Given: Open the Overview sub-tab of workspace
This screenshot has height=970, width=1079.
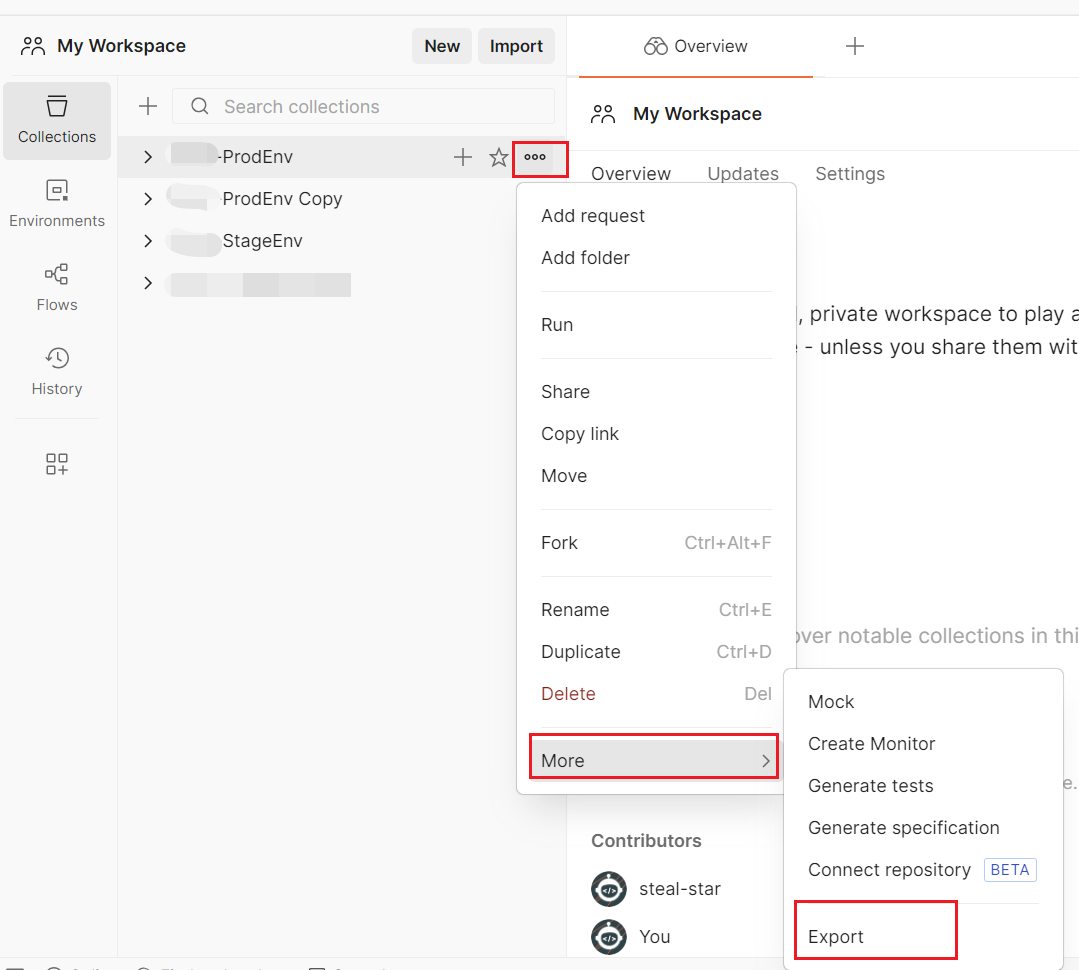Looking at the screenshot, I should click(x=631, y=173).
